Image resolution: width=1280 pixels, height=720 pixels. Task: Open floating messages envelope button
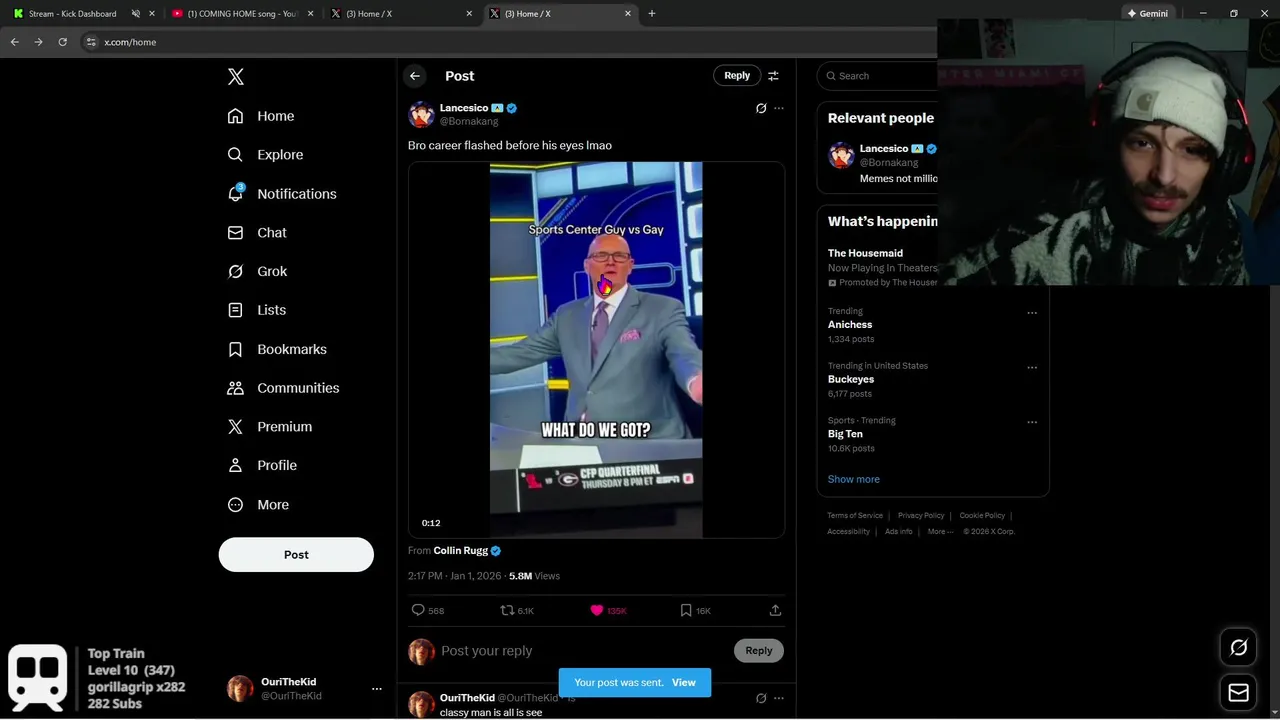click(1238, 692)
